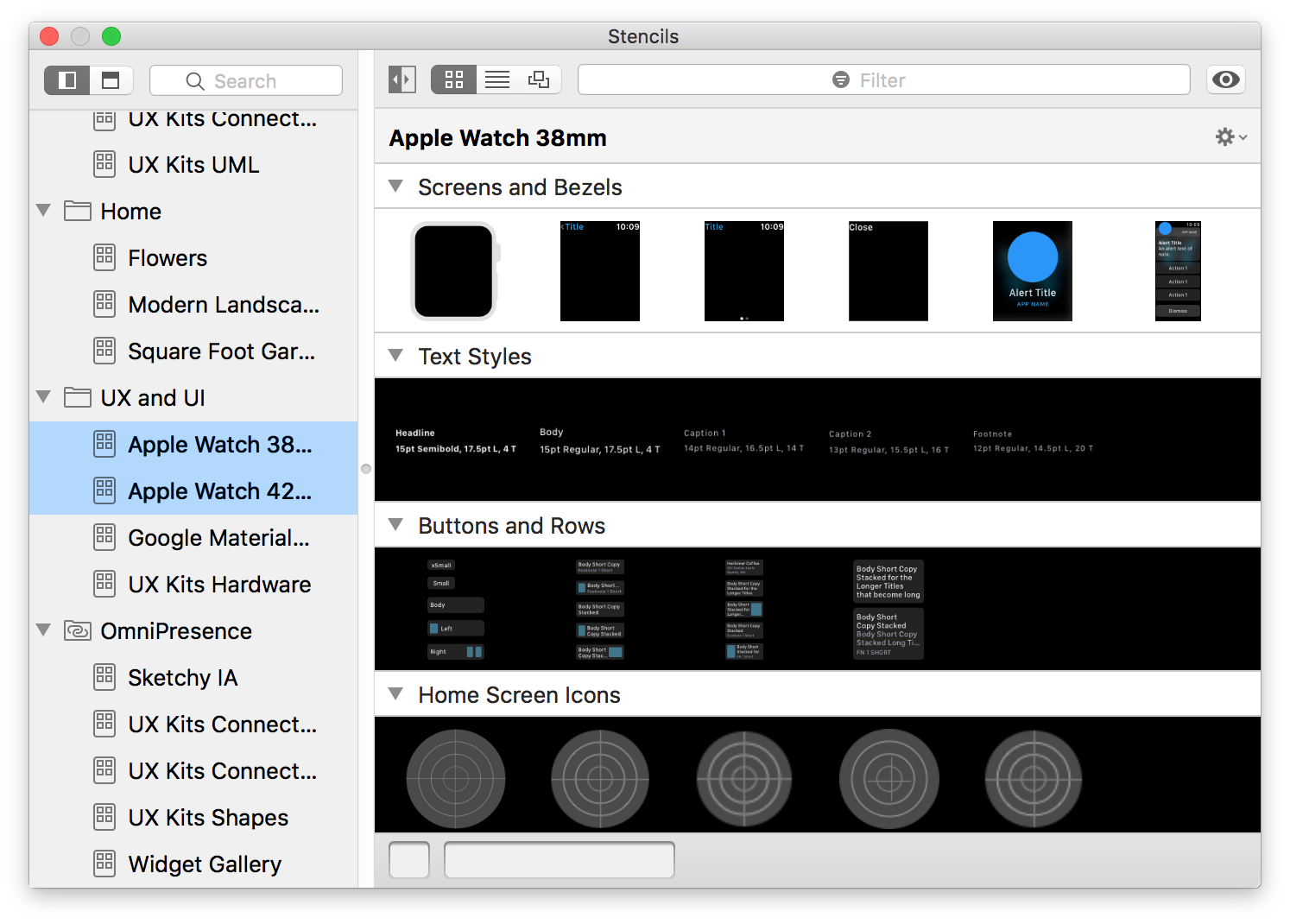The width and height of the screenshot is (1290, 924).
Task: Select the Flowers stencil
Action: pos(193,258)
